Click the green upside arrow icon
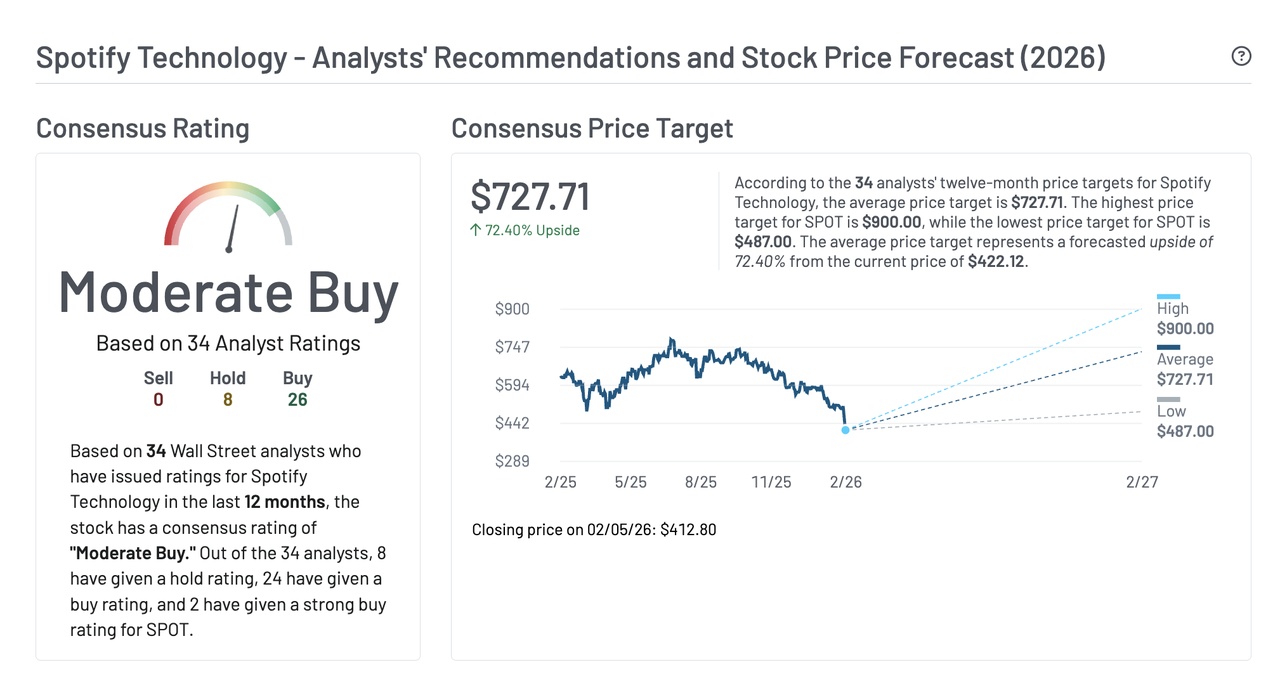 click(x=476, y=230)
